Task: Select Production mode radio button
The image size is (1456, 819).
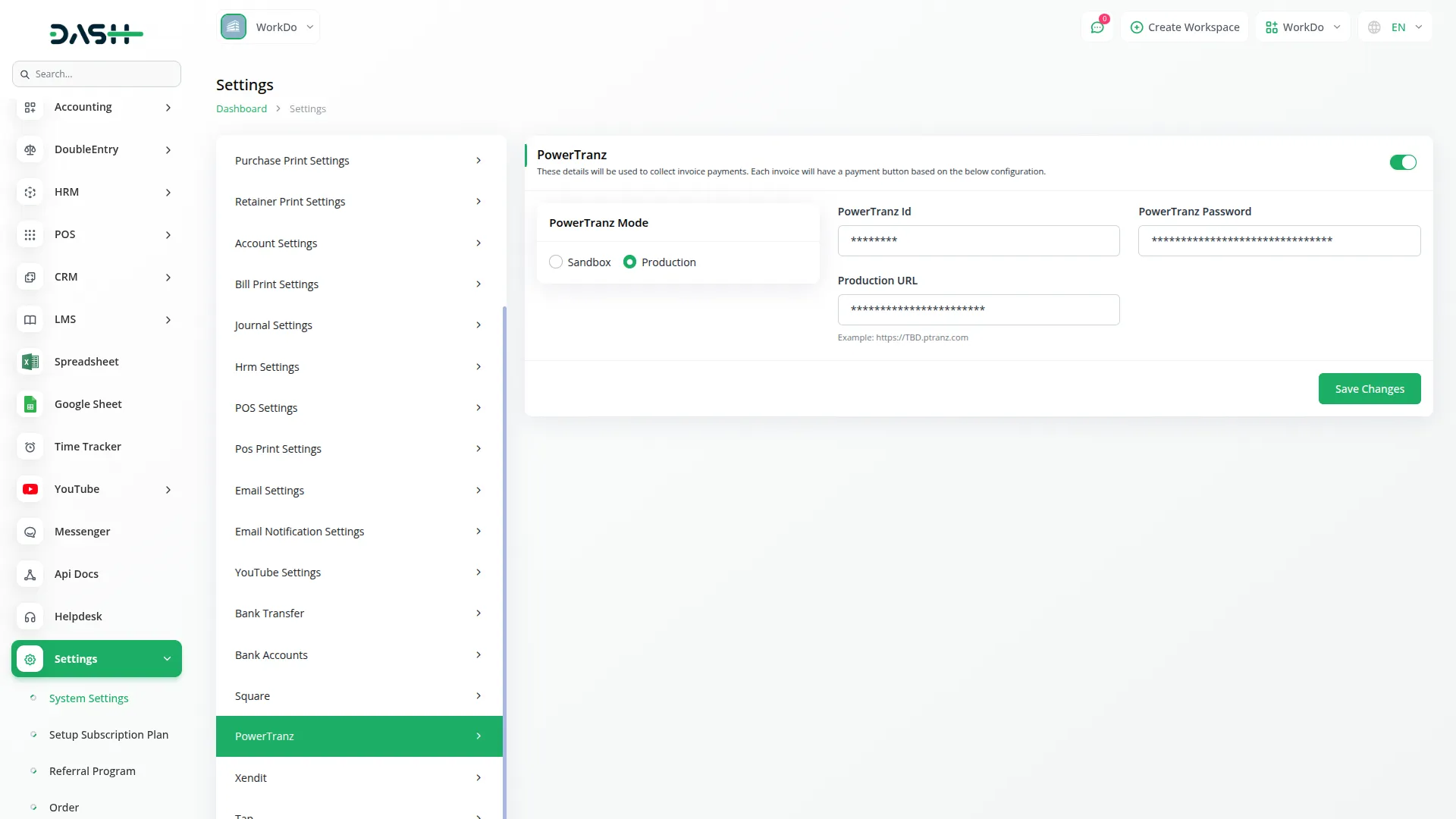Action: coord(629,262)
